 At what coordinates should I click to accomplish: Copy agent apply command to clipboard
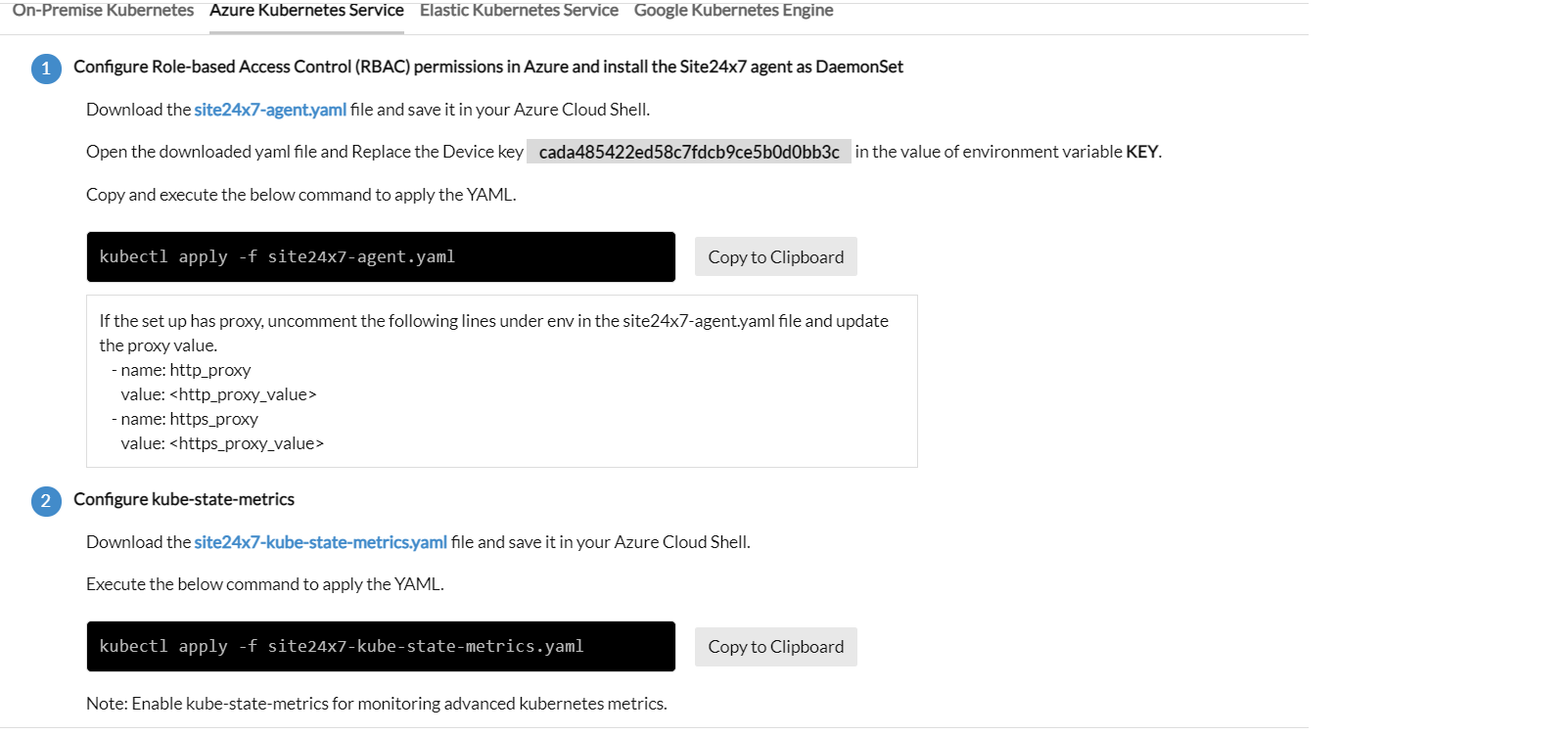(x=776, y=256)
